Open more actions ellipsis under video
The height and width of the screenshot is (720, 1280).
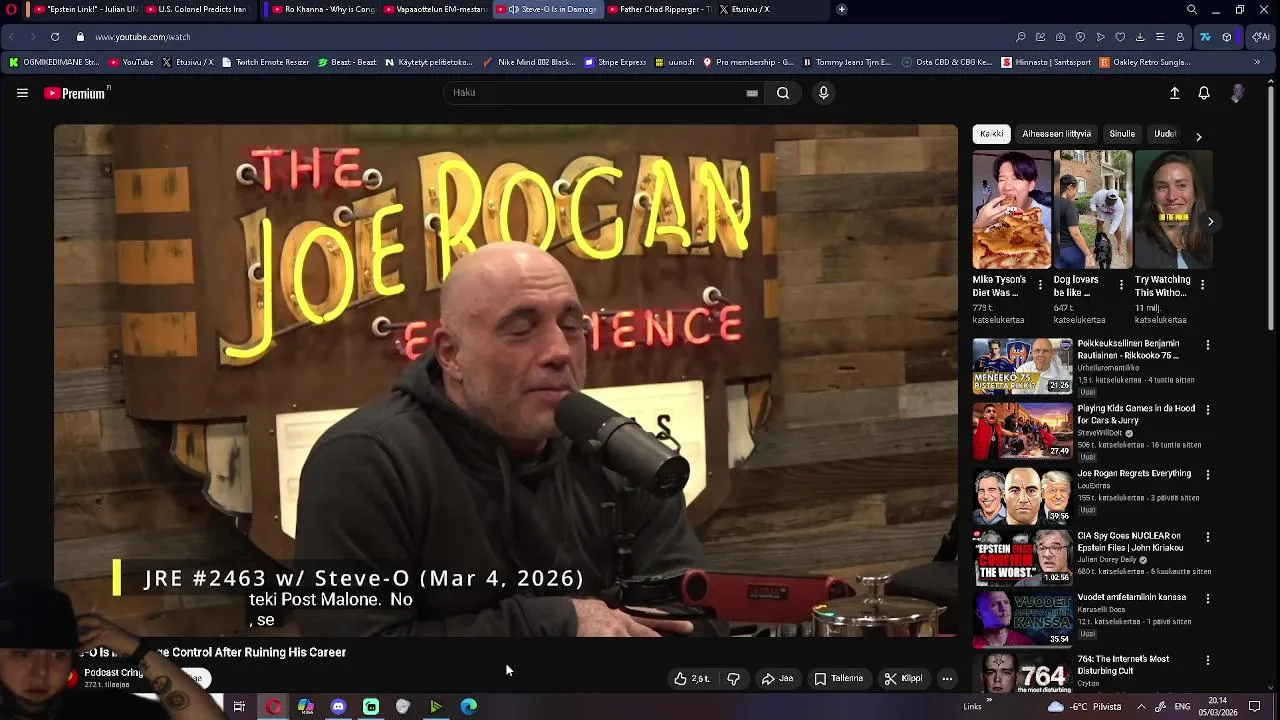coord(947,679)
